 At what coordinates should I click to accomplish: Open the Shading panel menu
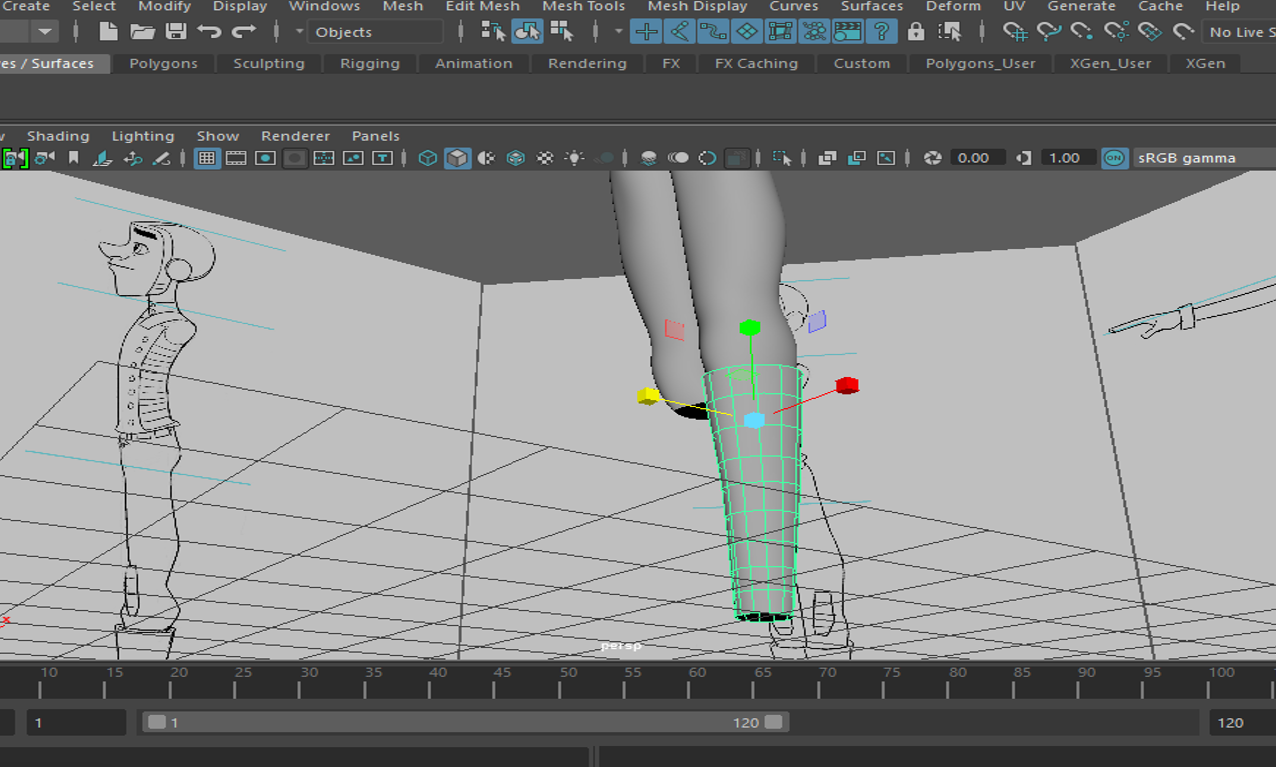coord(58,136)
